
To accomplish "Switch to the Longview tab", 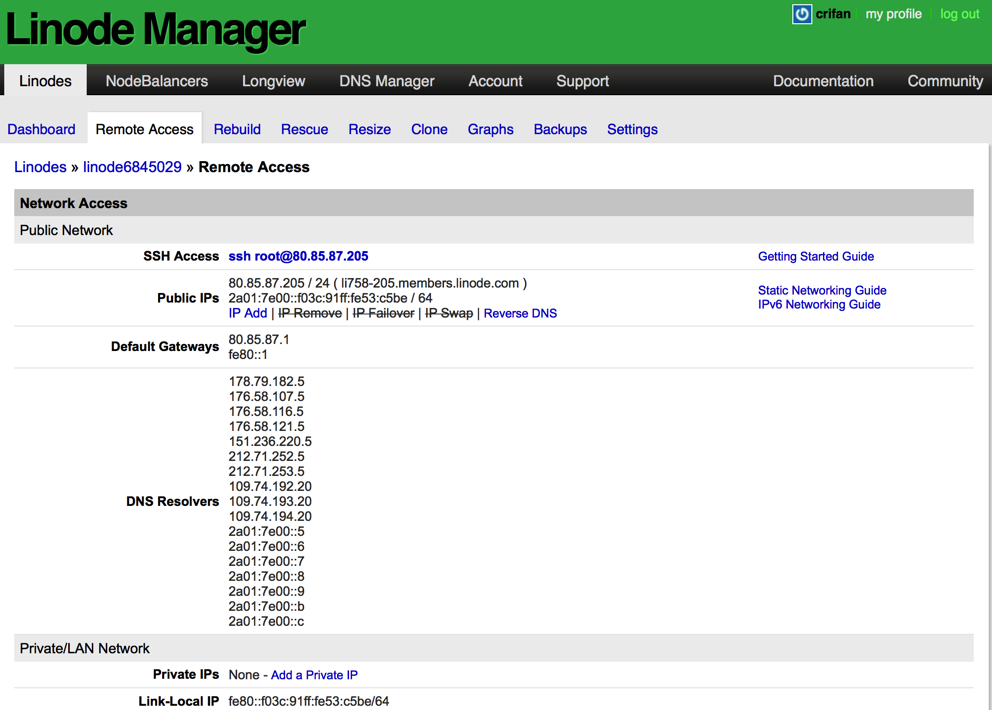I will [x=273, y=81].
